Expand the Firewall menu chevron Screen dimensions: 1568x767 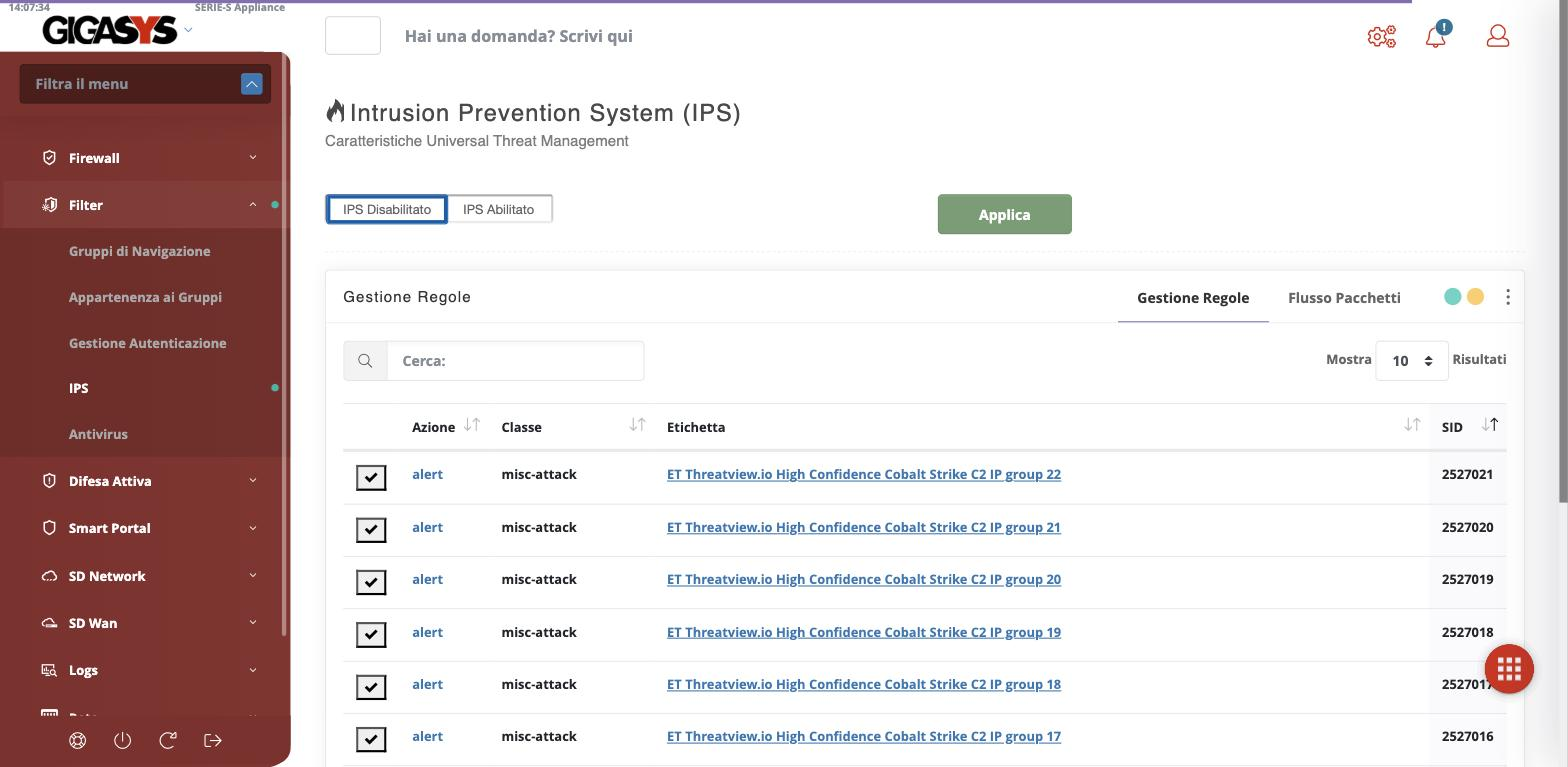253,157
